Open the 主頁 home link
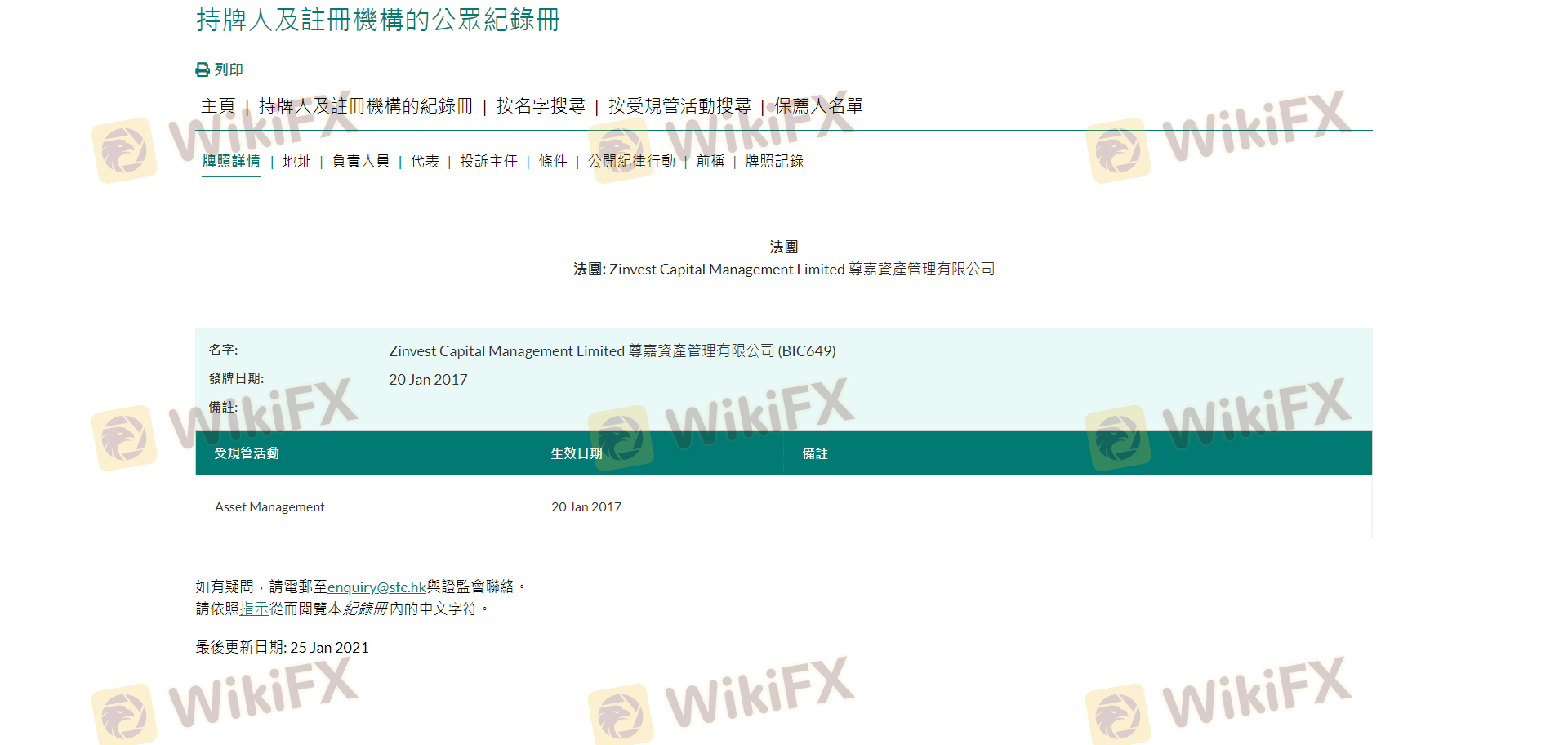 click(x=218, y=106)
